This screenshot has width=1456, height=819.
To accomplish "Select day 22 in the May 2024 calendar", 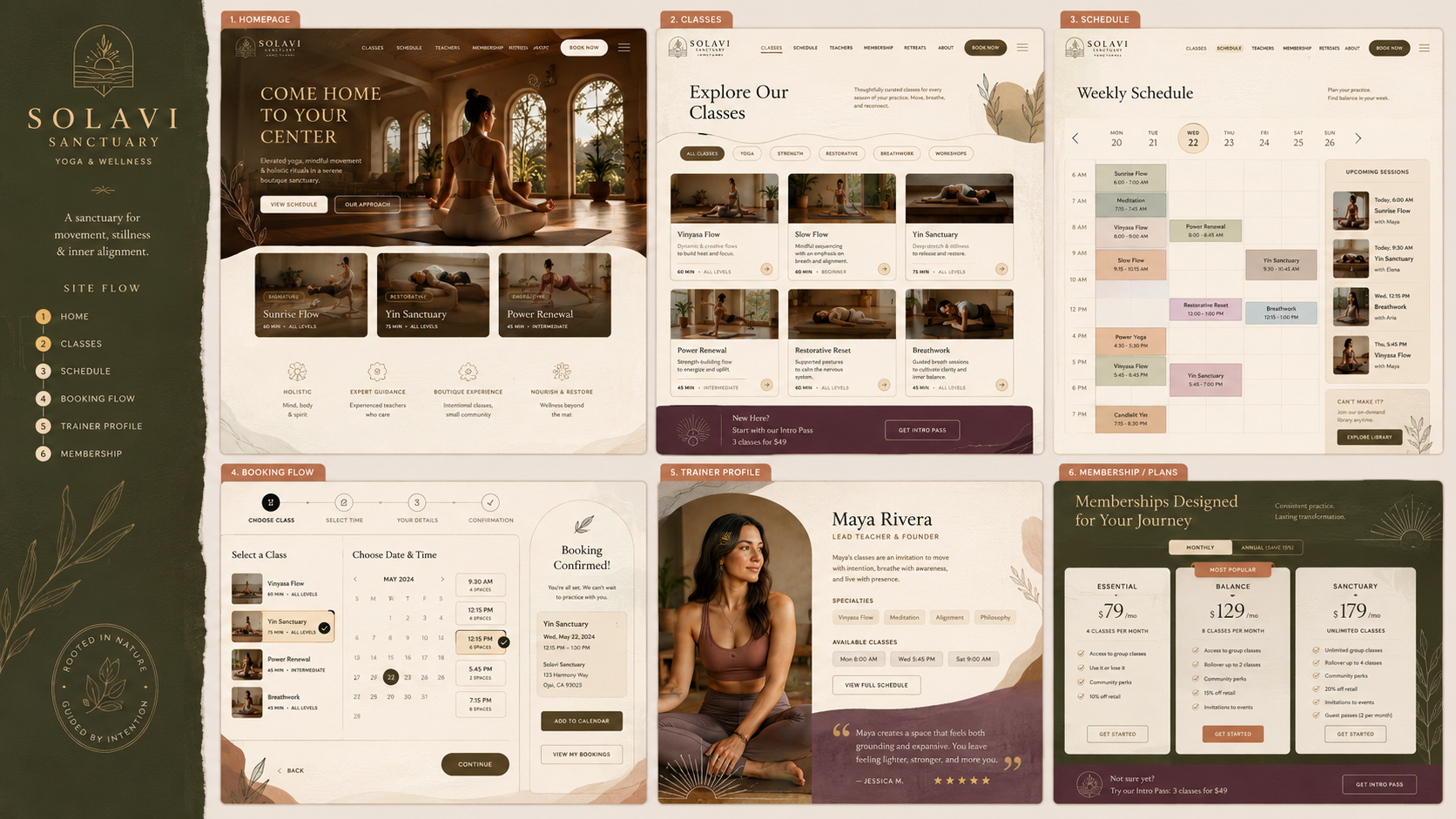I will click(x=391, y=677).
